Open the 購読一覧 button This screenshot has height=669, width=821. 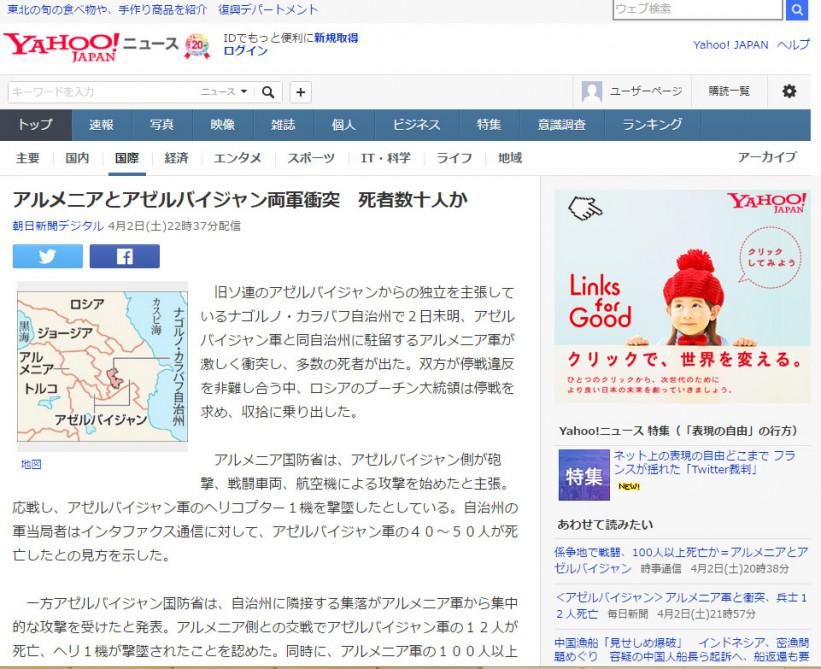tap(729, 91)
